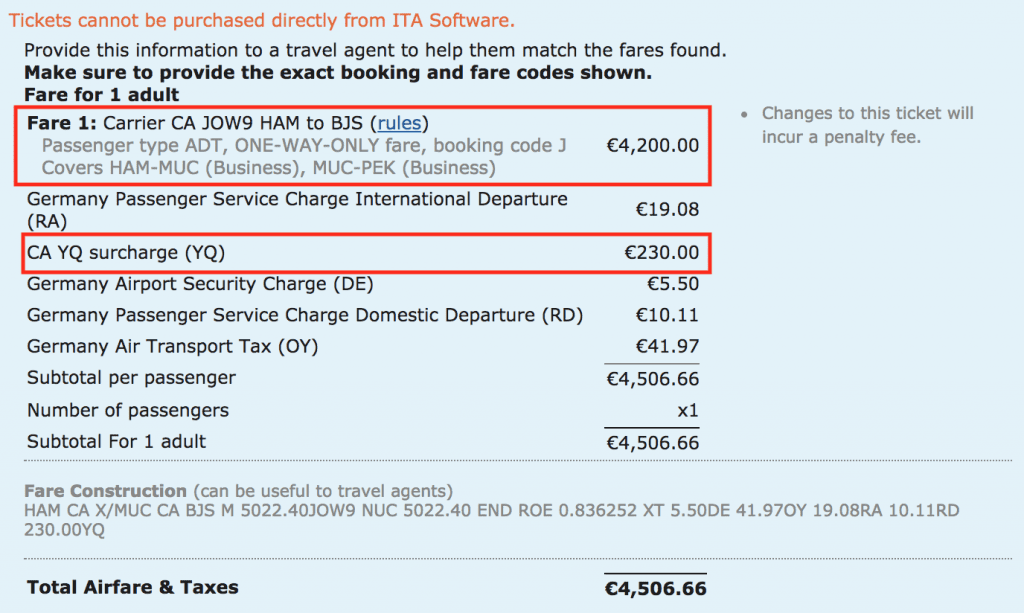Select the €41.97 air transport tax amount
Screen dimensions: 1024x613
[x=667, y=347]
